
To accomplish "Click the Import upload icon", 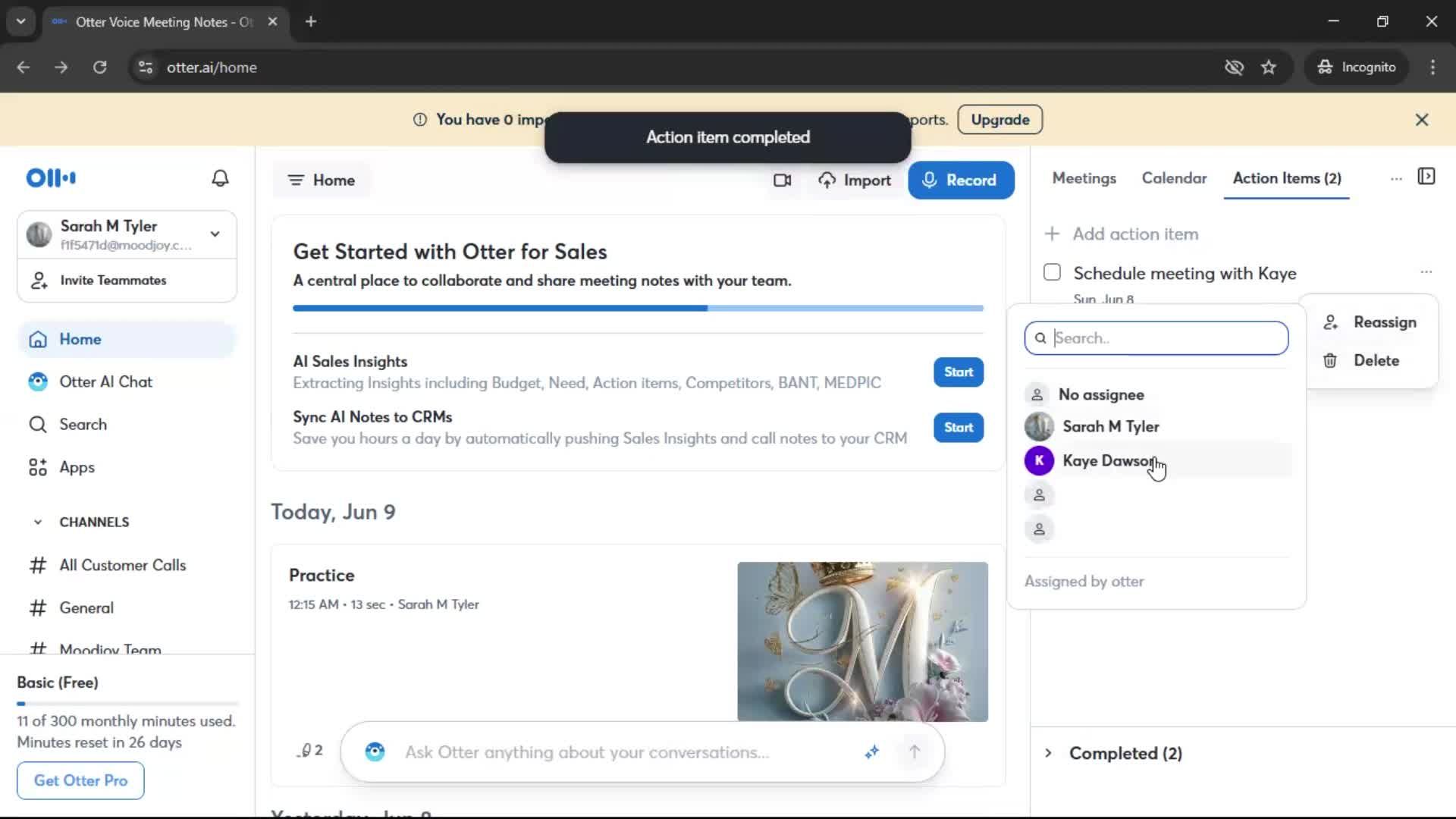I will coord(827,180).
